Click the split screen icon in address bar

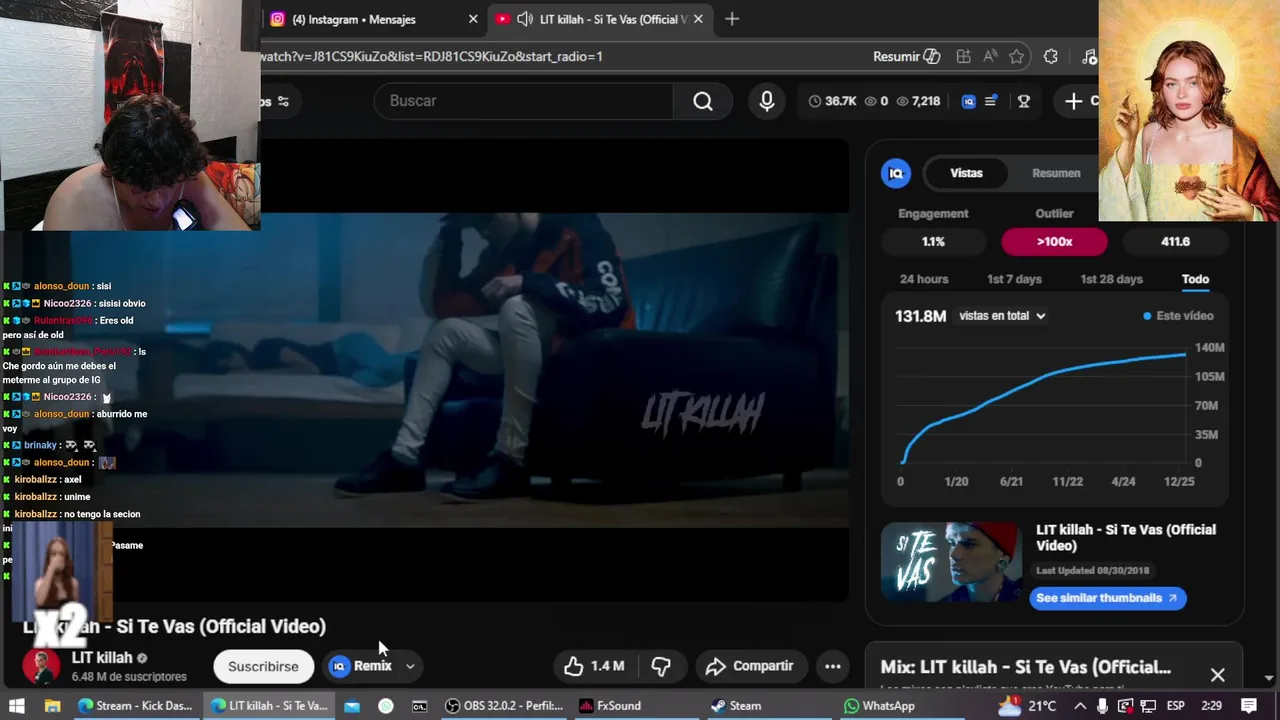tap(963, 56)
